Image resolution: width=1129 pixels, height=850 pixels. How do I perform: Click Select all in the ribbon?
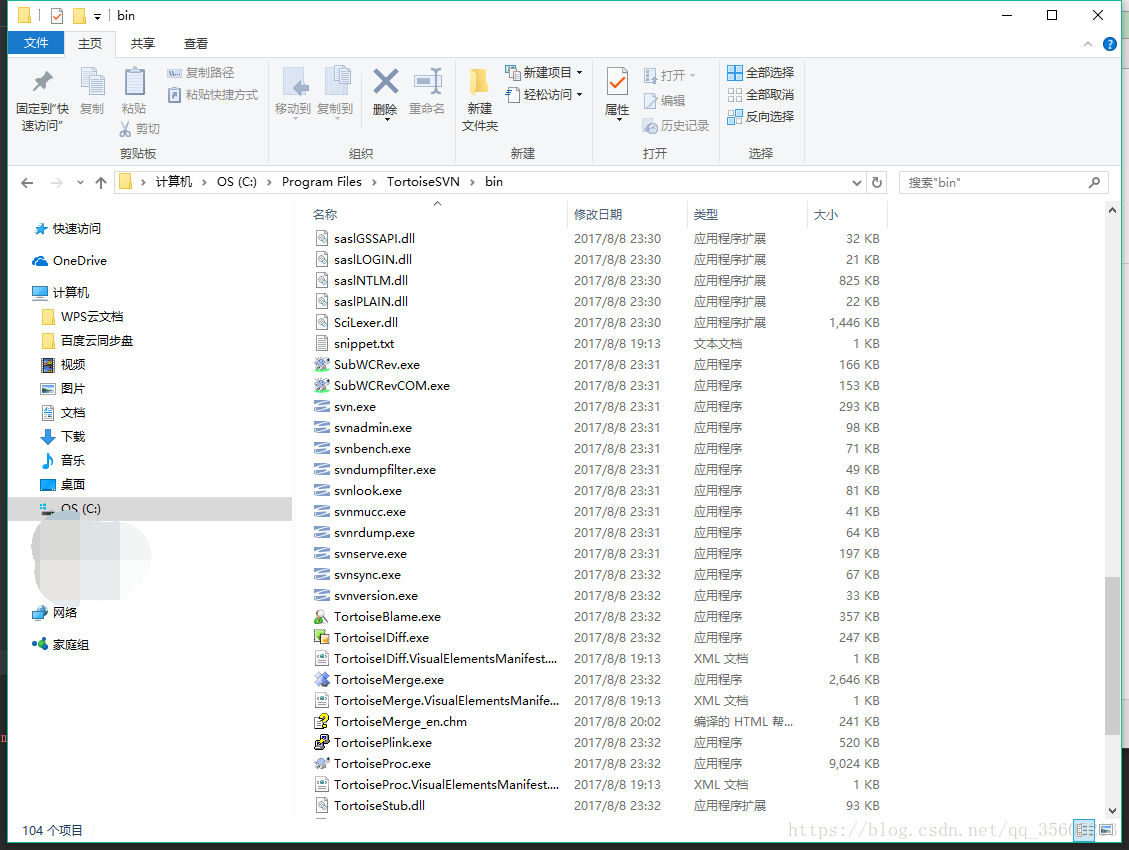click(x=760, y=73)
